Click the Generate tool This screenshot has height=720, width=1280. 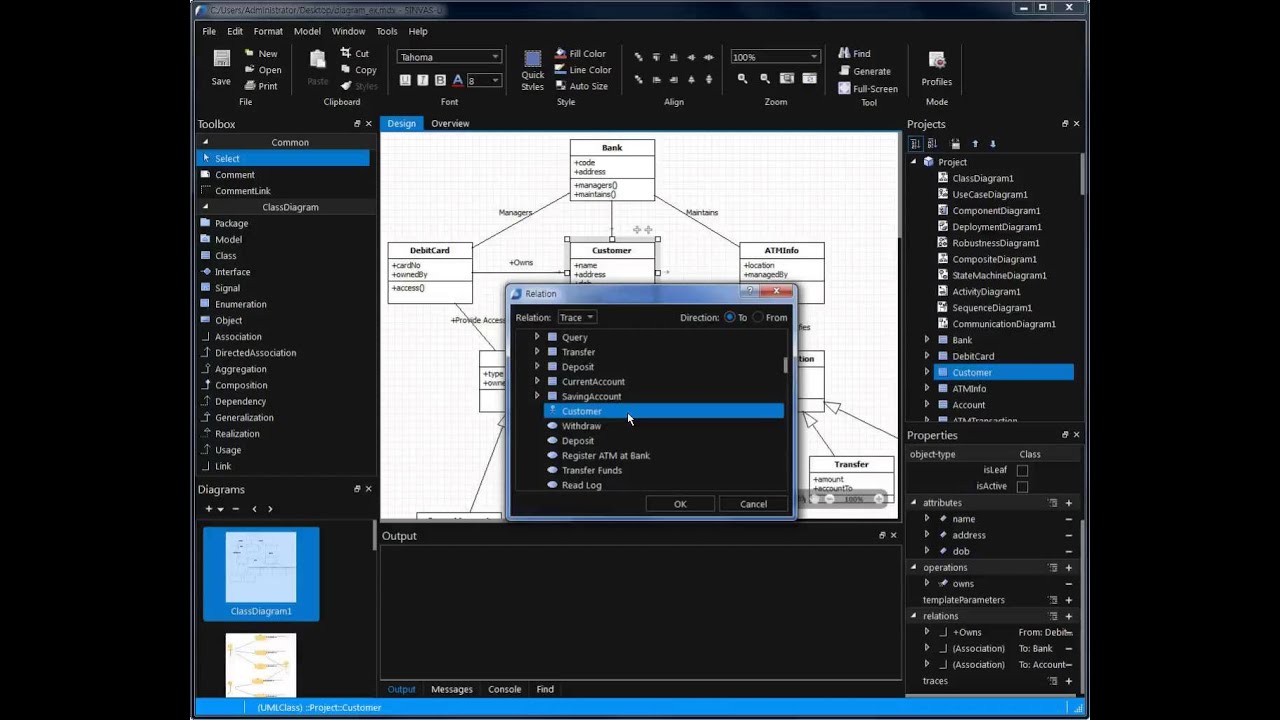tap(864, 71)
